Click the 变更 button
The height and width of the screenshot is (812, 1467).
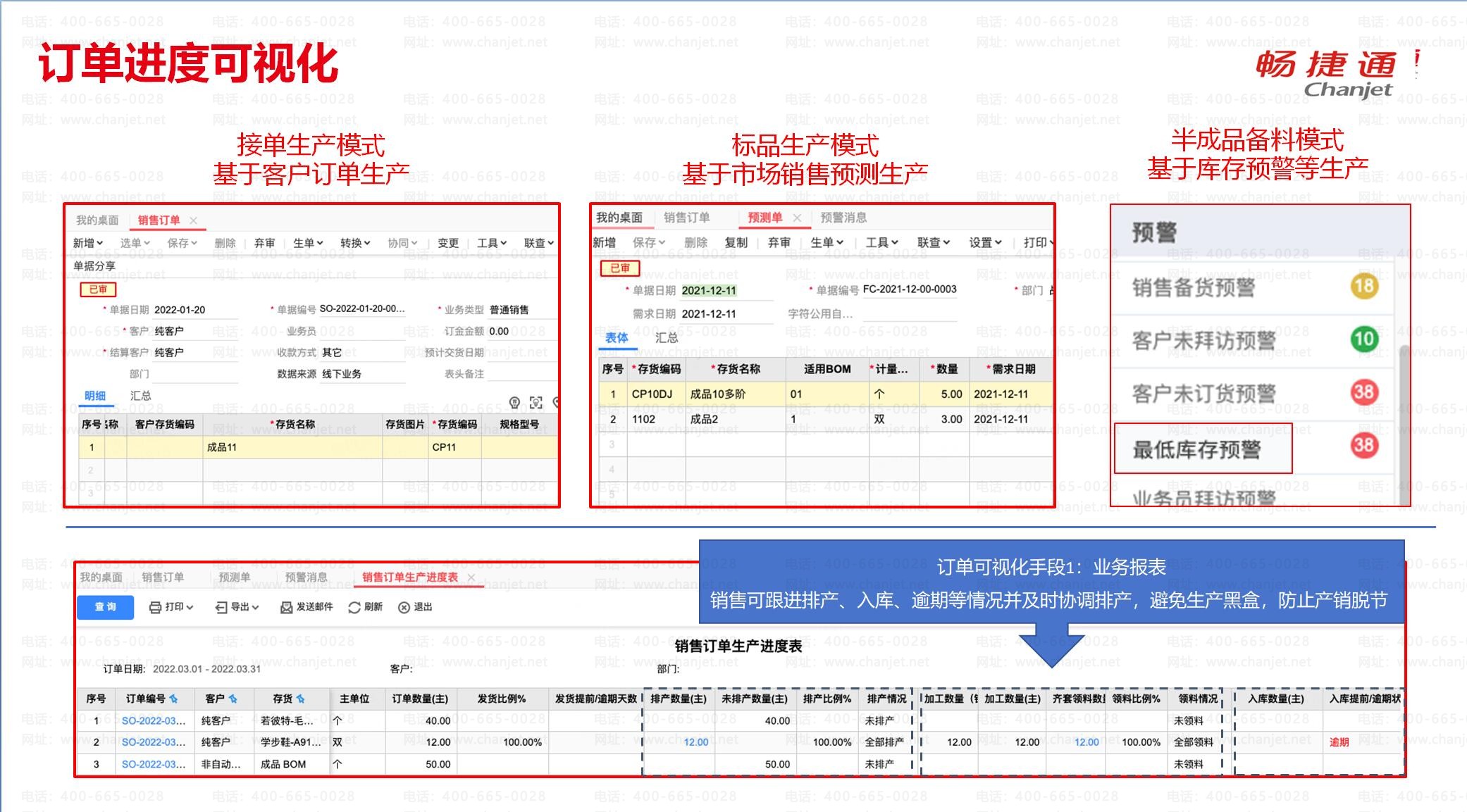448,243
